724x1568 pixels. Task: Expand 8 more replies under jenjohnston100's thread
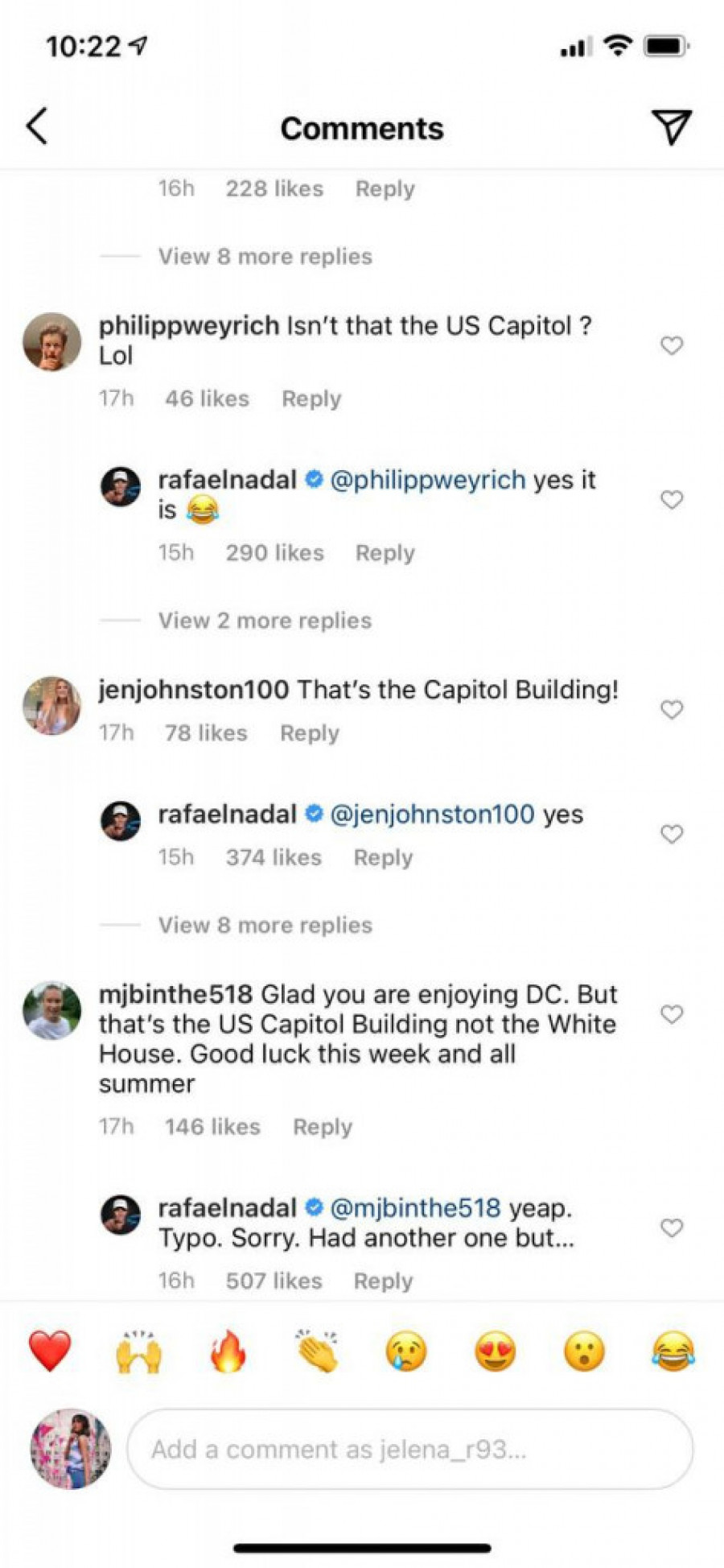click(265, 925)
